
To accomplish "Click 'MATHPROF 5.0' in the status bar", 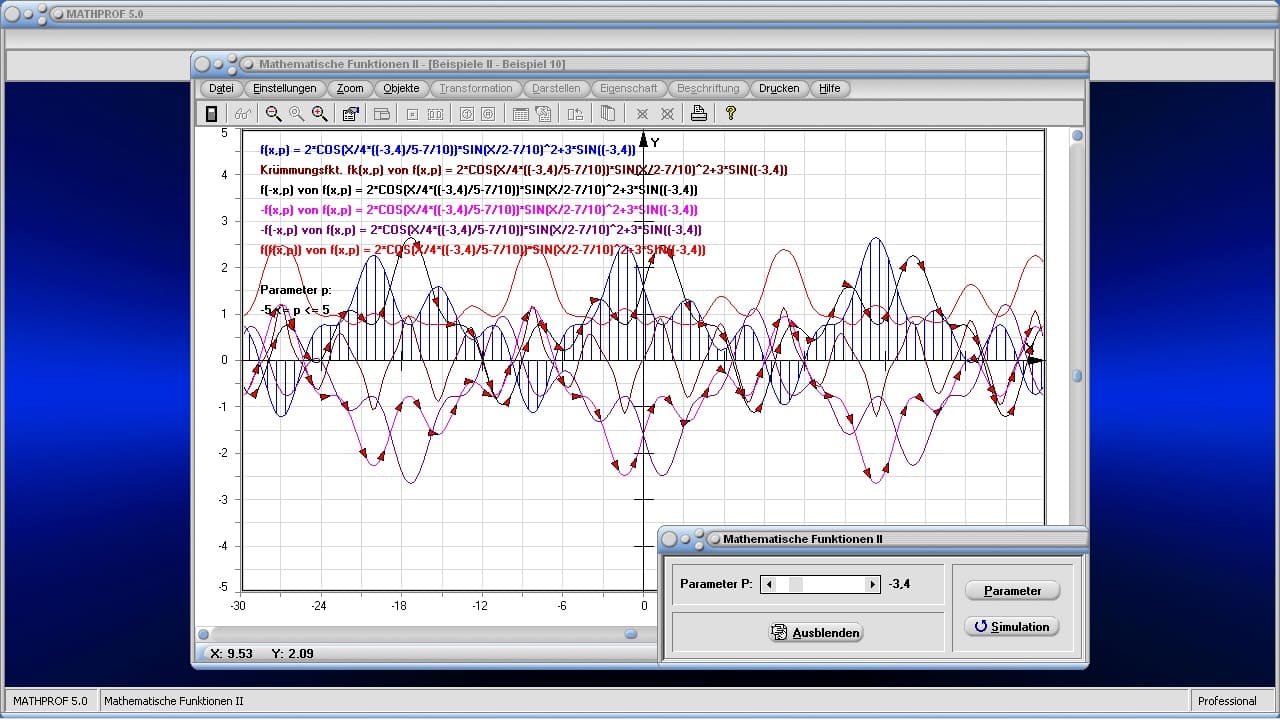I will [x=50, y=701].
